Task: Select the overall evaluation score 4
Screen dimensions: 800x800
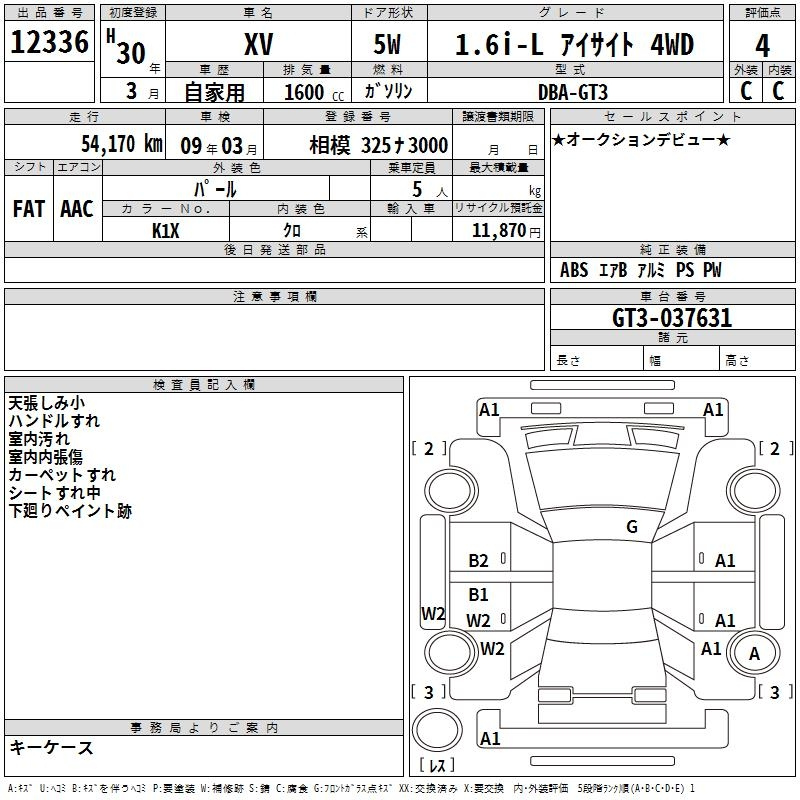Action: pyautogui.click(x=762, y=44)
